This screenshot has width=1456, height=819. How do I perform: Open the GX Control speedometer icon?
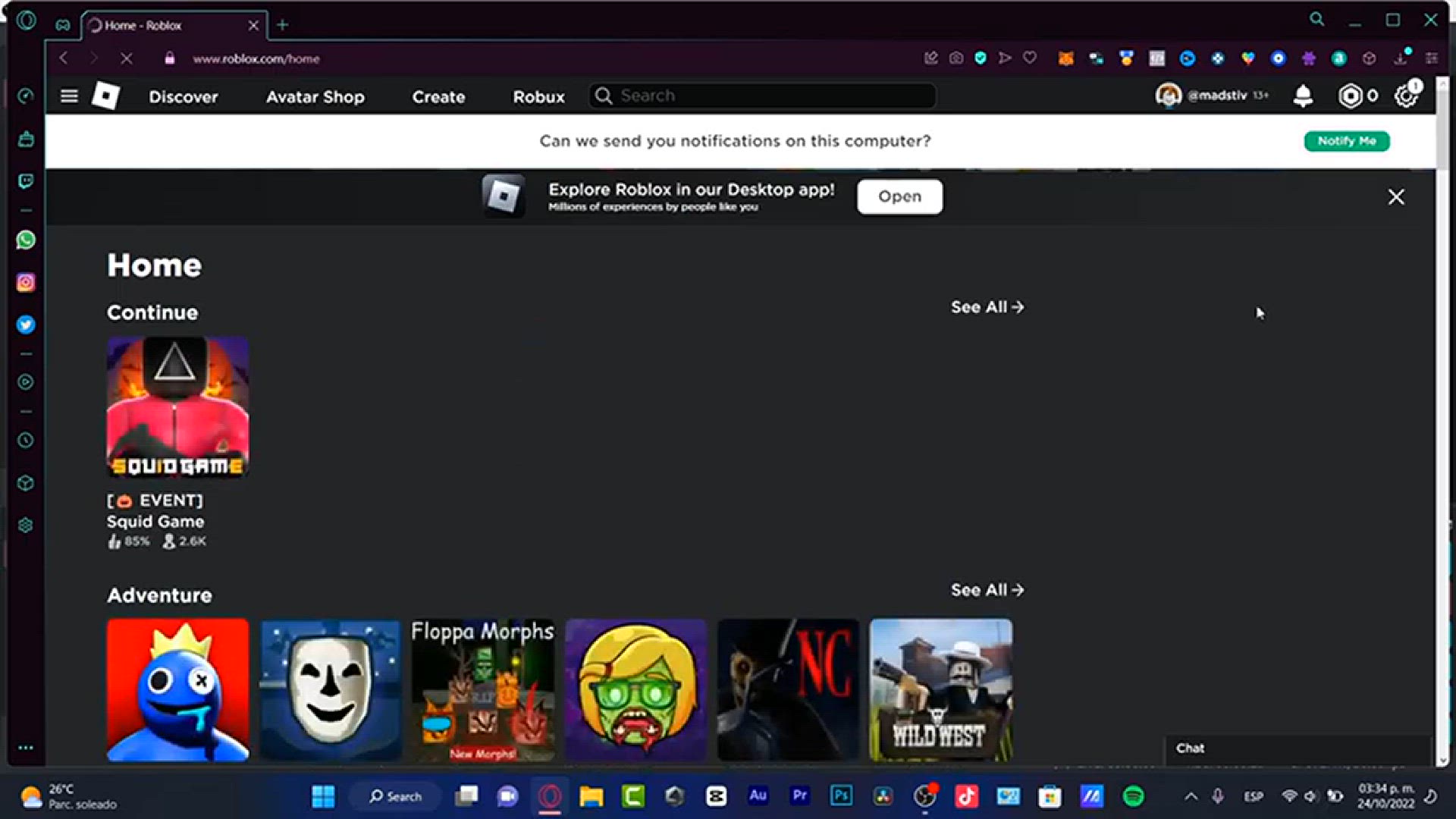26,96
